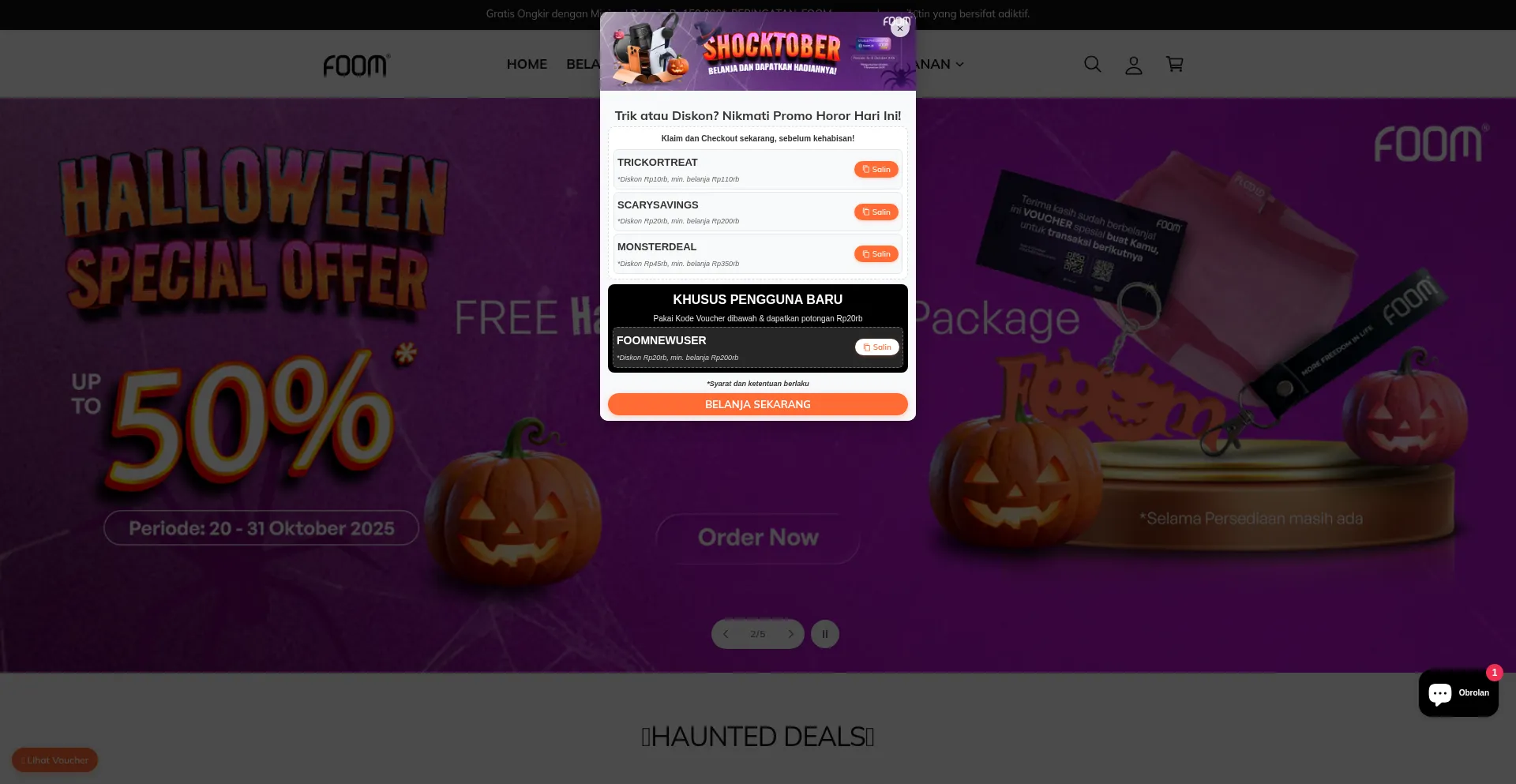Open the partially hidden BELA menu item
1516x784 pixels.
pyautogui.click(x=583, y=64)
